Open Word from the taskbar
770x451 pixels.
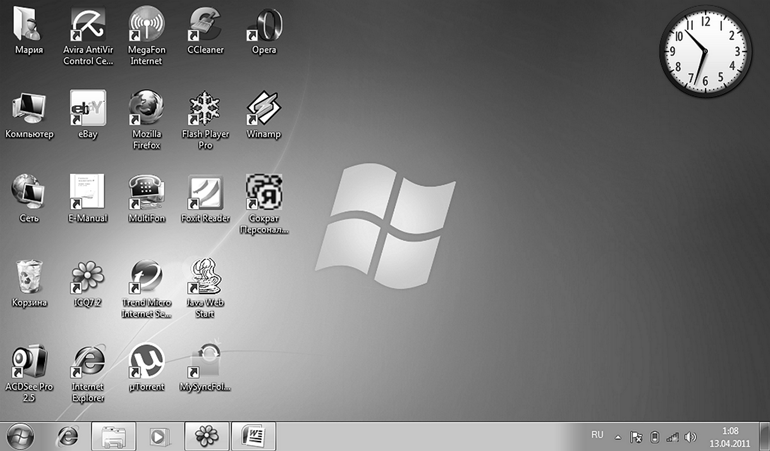point(254,436)
